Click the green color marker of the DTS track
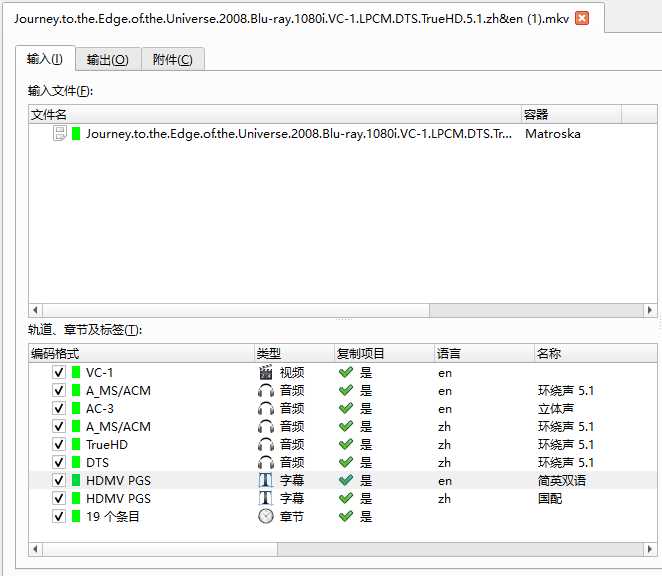Image resolution: width=662 pixels, height=576 pixels. point(76,462)
